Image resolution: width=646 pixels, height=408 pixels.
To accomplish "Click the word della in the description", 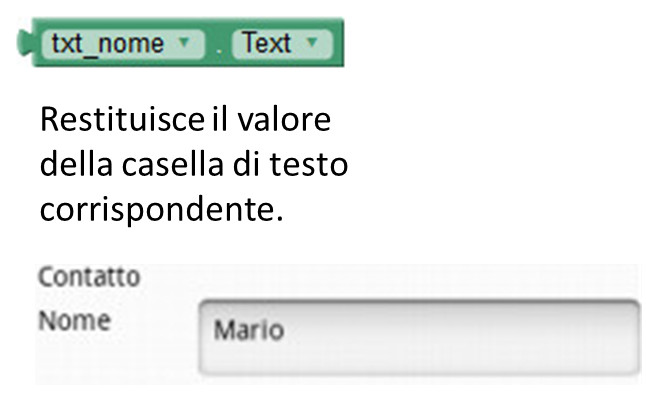I will pyautogui.click(x=73, y=164).
